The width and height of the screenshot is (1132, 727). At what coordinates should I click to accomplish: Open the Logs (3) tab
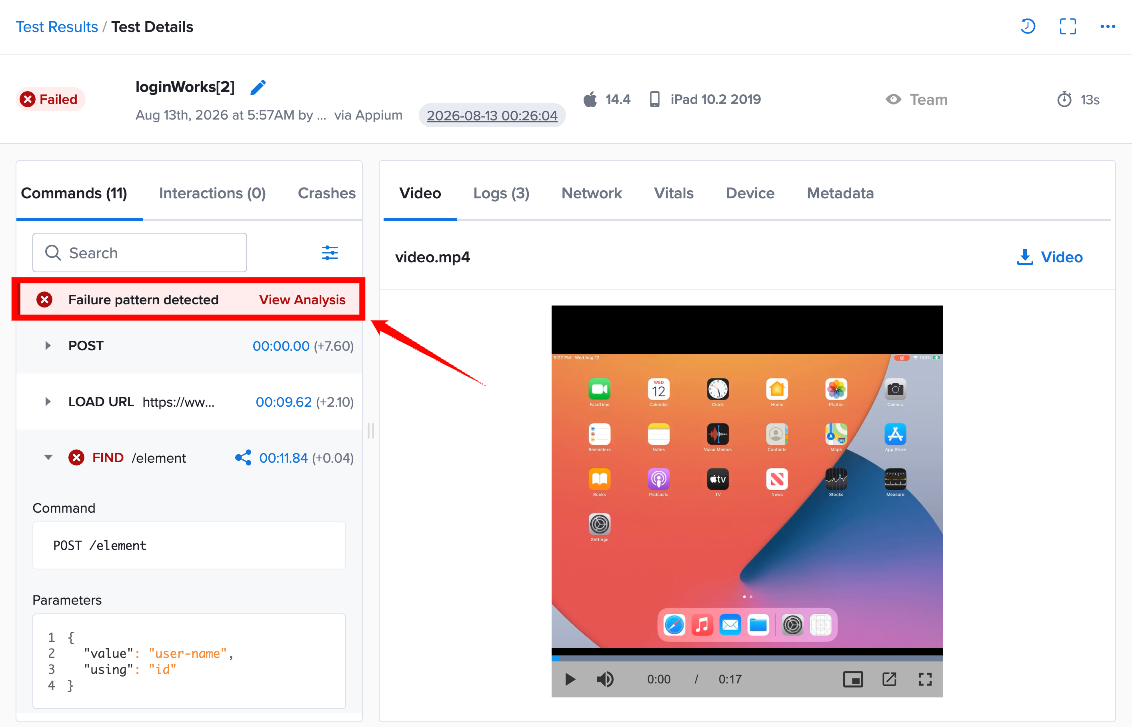[x=501, y=193]
